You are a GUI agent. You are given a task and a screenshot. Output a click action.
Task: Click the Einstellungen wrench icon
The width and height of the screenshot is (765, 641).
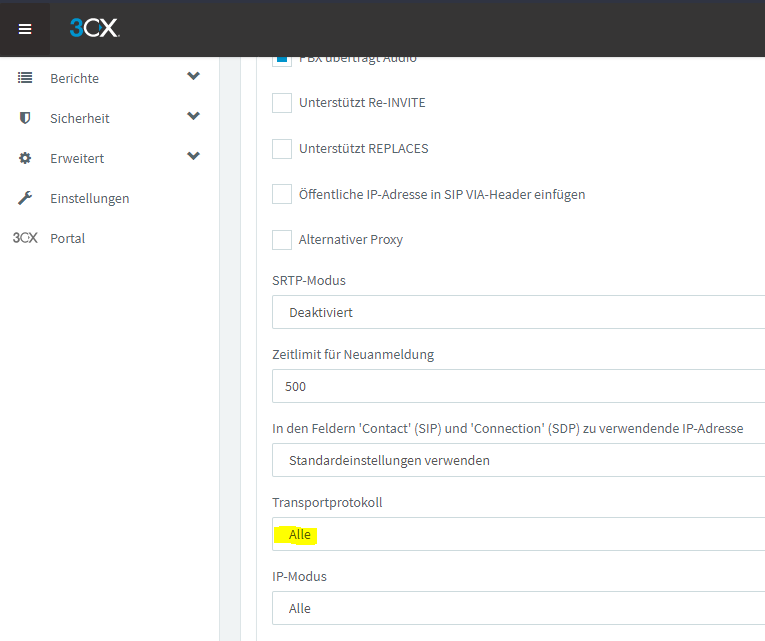(x=25, y=198)
